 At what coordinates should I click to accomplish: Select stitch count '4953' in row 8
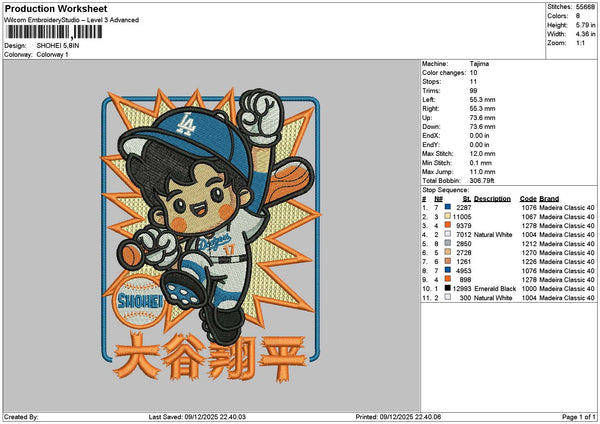pyautogui.click(x=463, y=271)
